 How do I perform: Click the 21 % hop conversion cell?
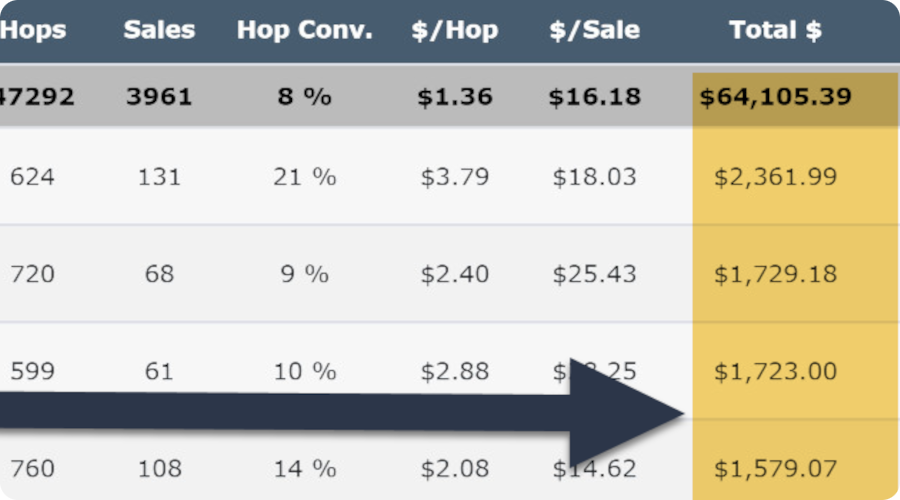[x=304, y=177]
